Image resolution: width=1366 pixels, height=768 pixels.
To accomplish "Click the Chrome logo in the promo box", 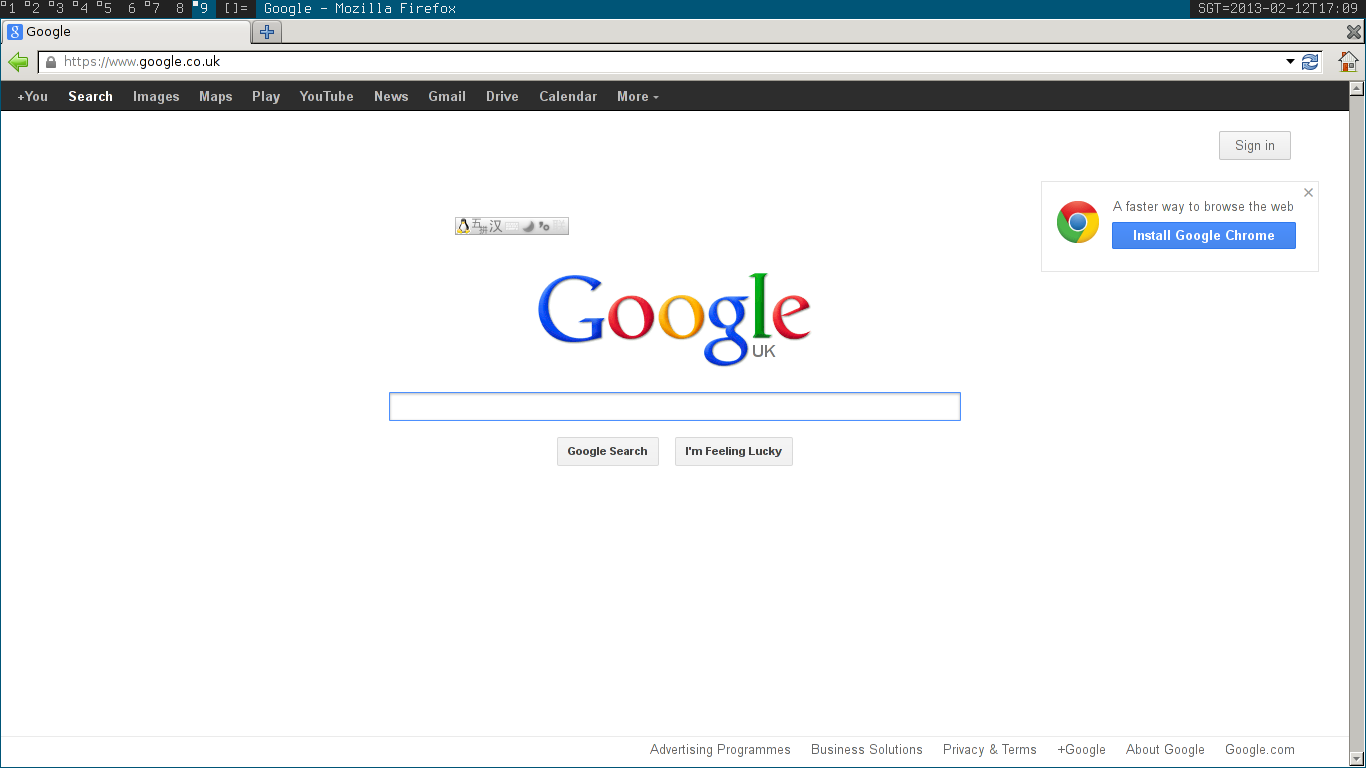I will (1078, 222).
